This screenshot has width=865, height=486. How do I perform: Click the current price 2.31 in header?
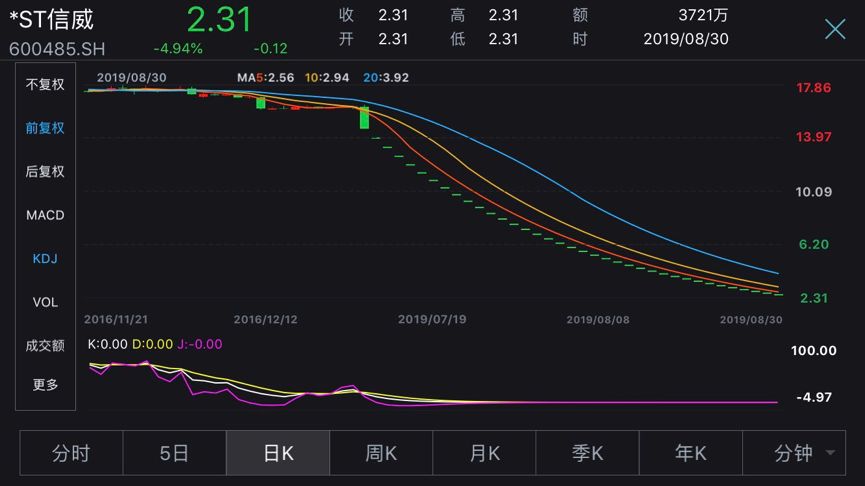[219, 19]
